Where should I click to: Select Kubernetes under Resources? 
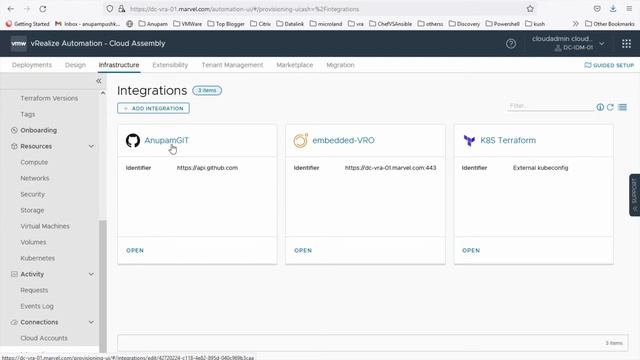(38, 258)
